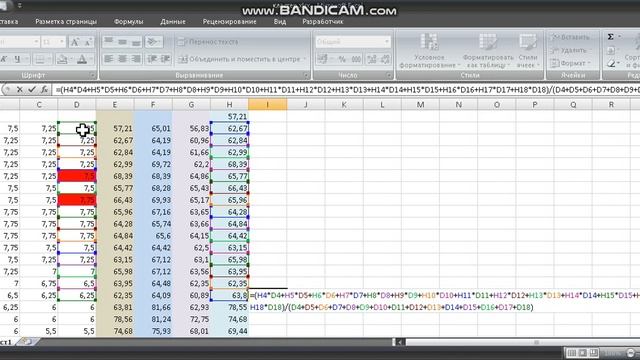Toggle center text alignment
Viewport: 640px width, 360px height.
coord(122,59)
